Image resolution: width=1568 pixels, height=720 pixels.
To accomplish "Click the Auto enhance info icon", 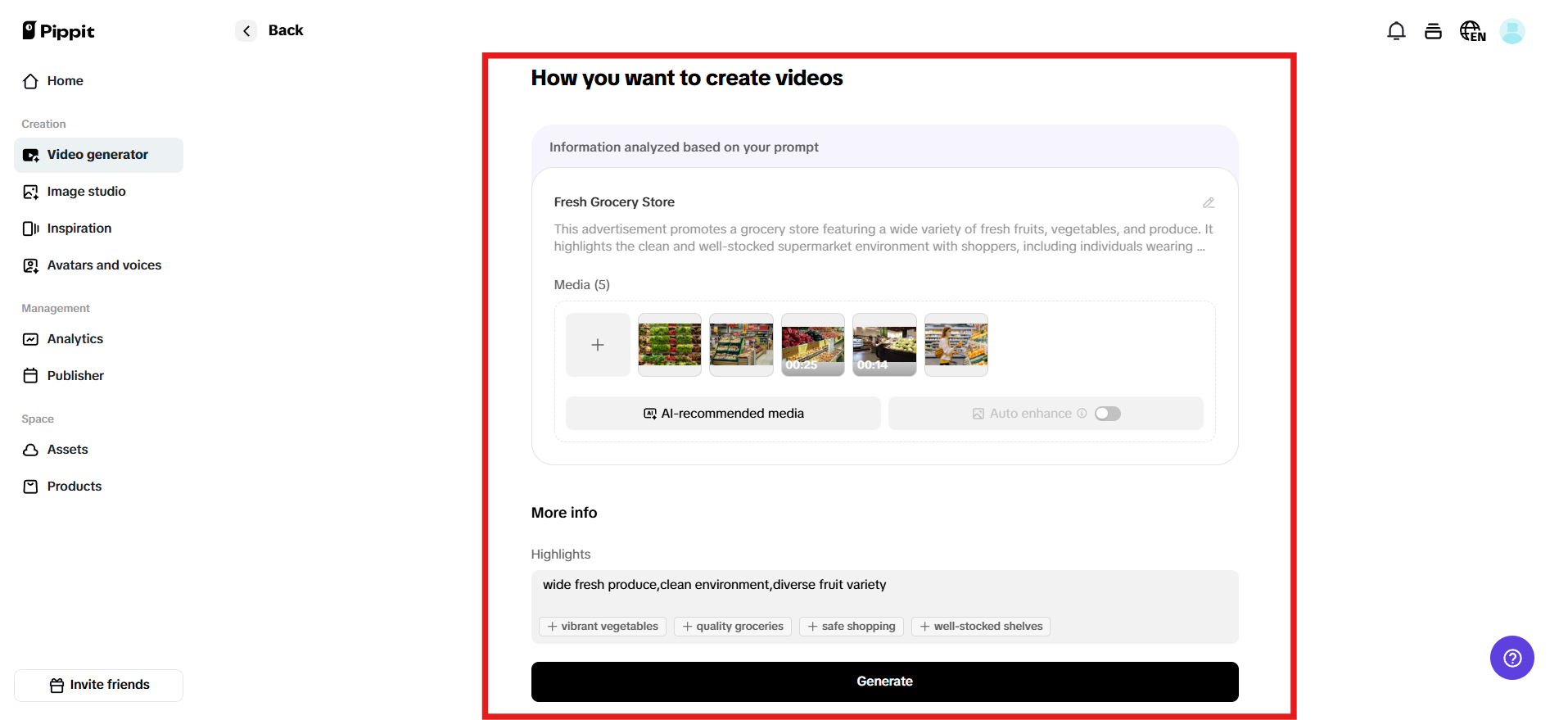I will [x=1082, y=414].
